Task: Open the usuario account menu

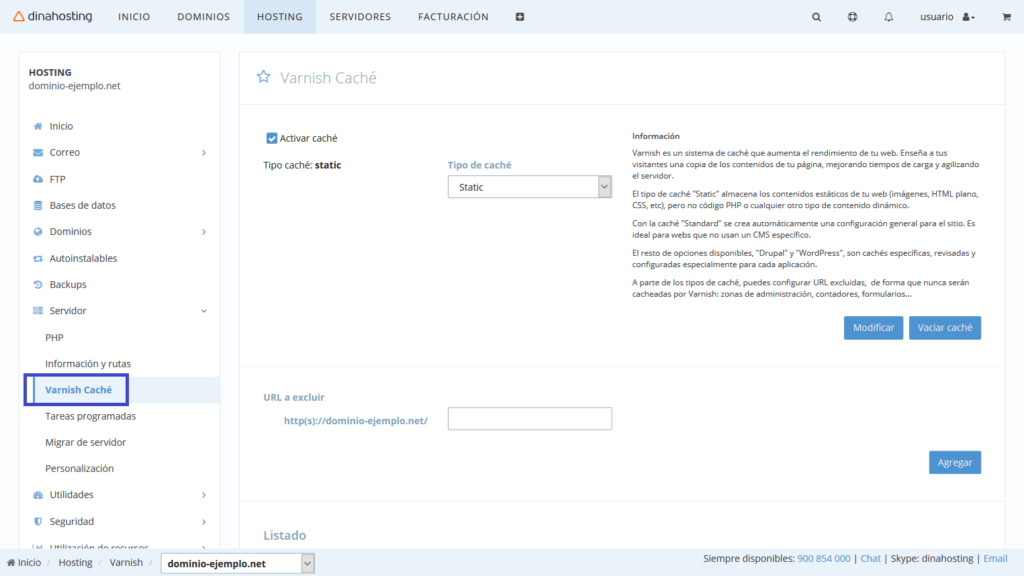Action: 946,17
